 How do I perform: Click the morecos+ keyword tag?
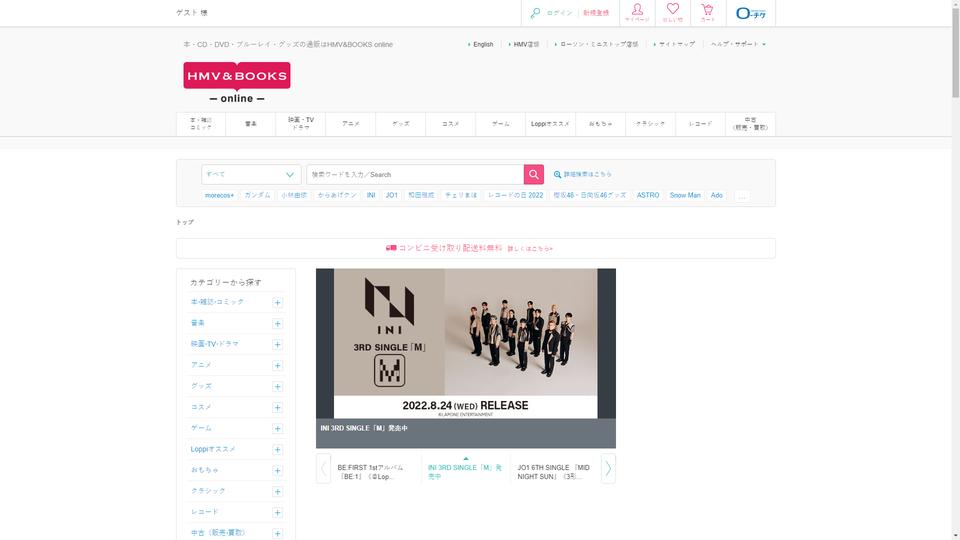tap(219, 195)
